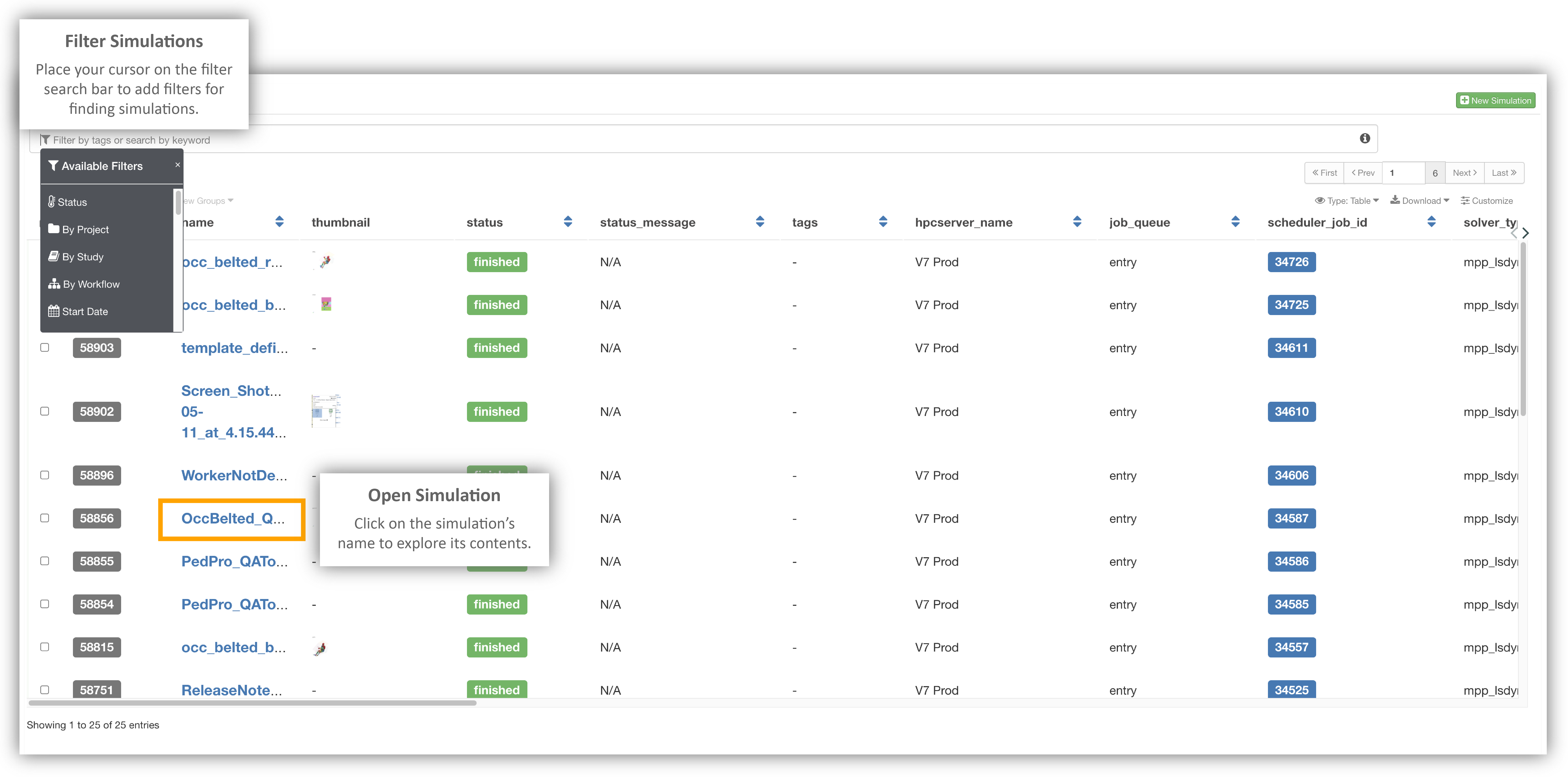Click simulation id badge 58903
The image size is (1568, 777).
97,348
